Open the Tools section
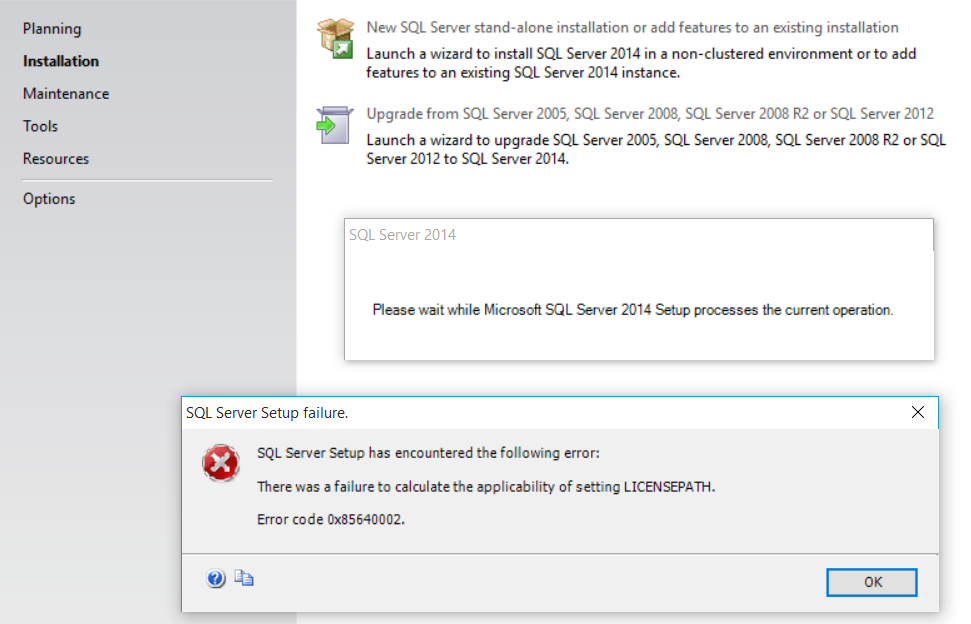 coord(40,126)
